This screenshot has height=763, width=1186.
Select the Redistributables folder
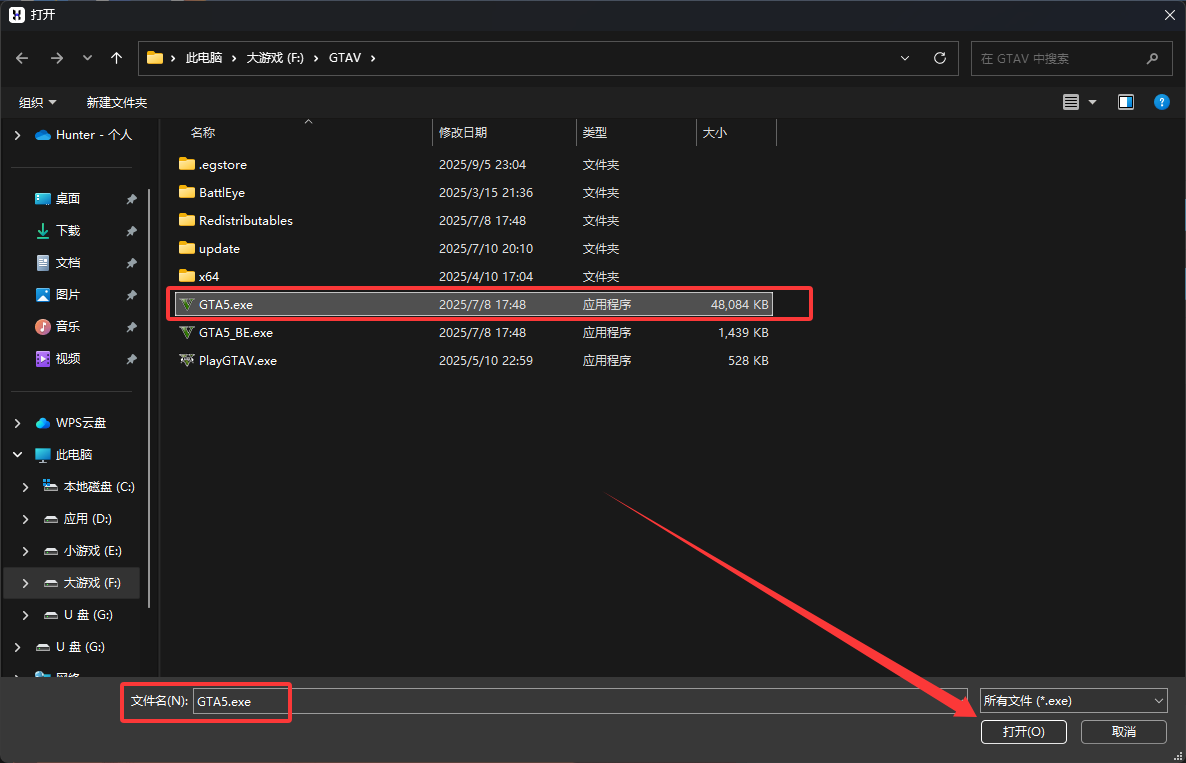point(245,220)
